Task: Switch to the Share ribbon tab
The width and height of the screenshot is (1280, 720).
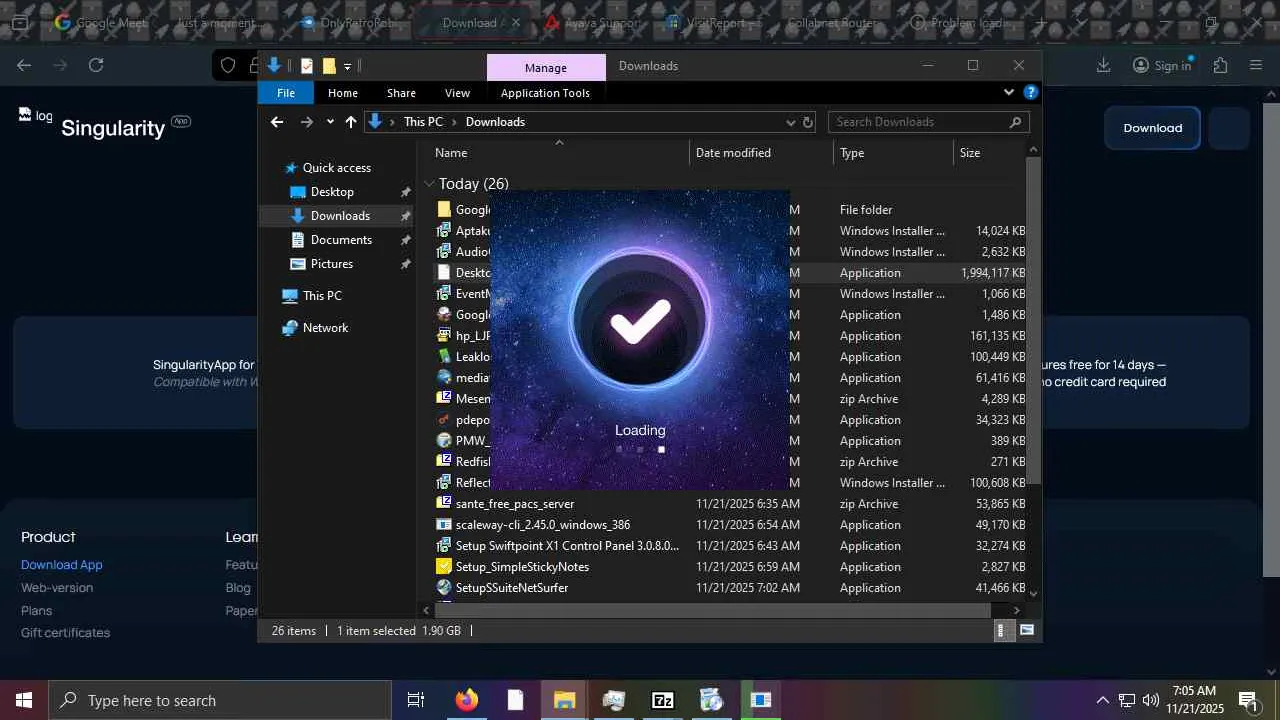Action: point(401,93)
